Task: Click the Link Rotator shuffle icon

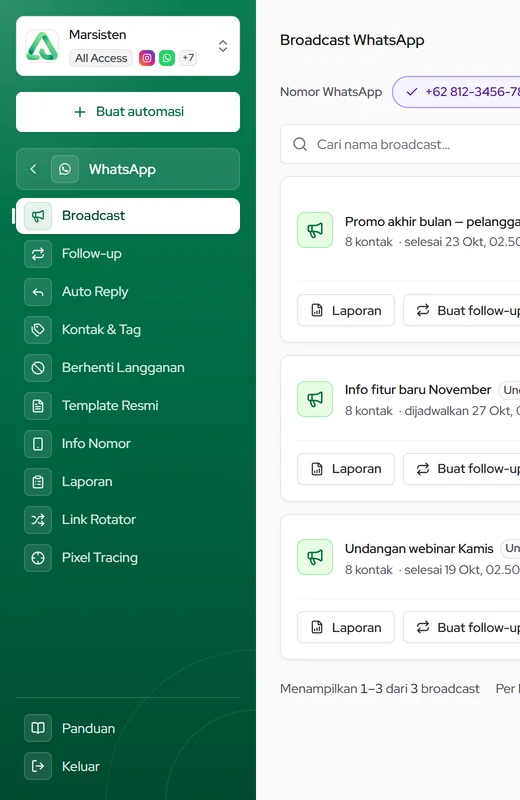Action: tap(38, 520)
